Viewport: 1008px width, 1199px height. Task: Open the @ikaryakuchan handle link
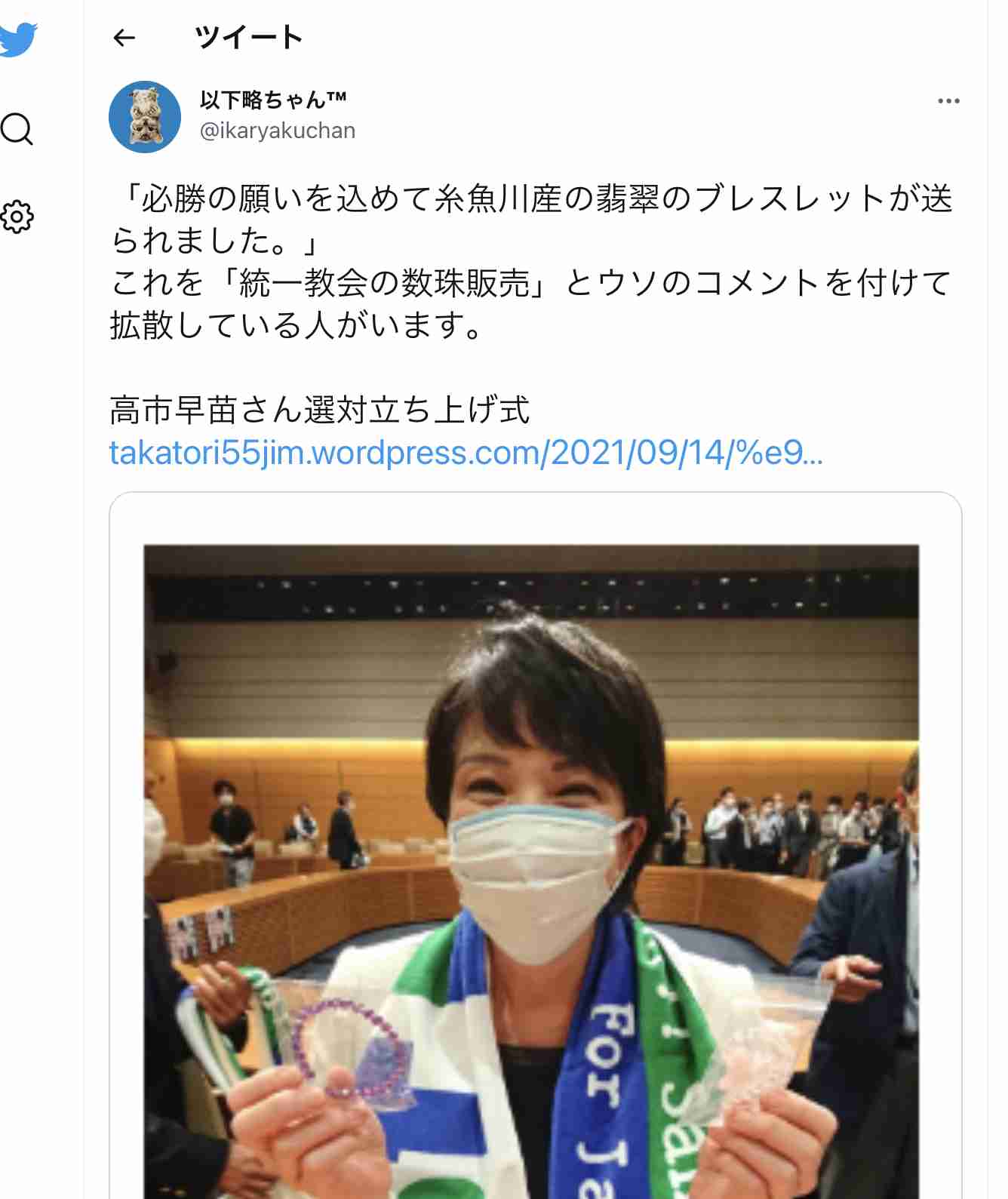click(x=278, y=131)
